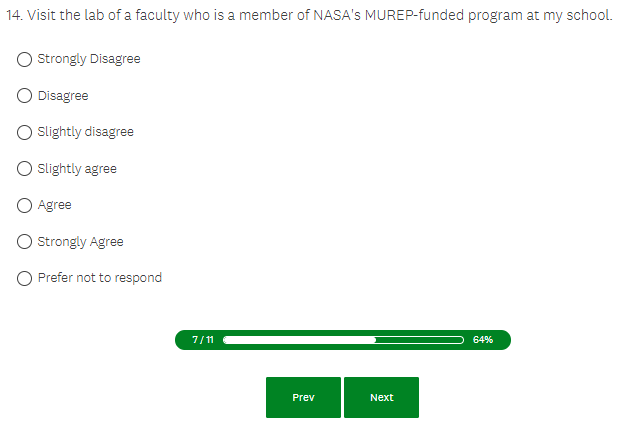Choose the Disagree radio button
The width and height of the screenshot is (644, 433).
[25, 96]
